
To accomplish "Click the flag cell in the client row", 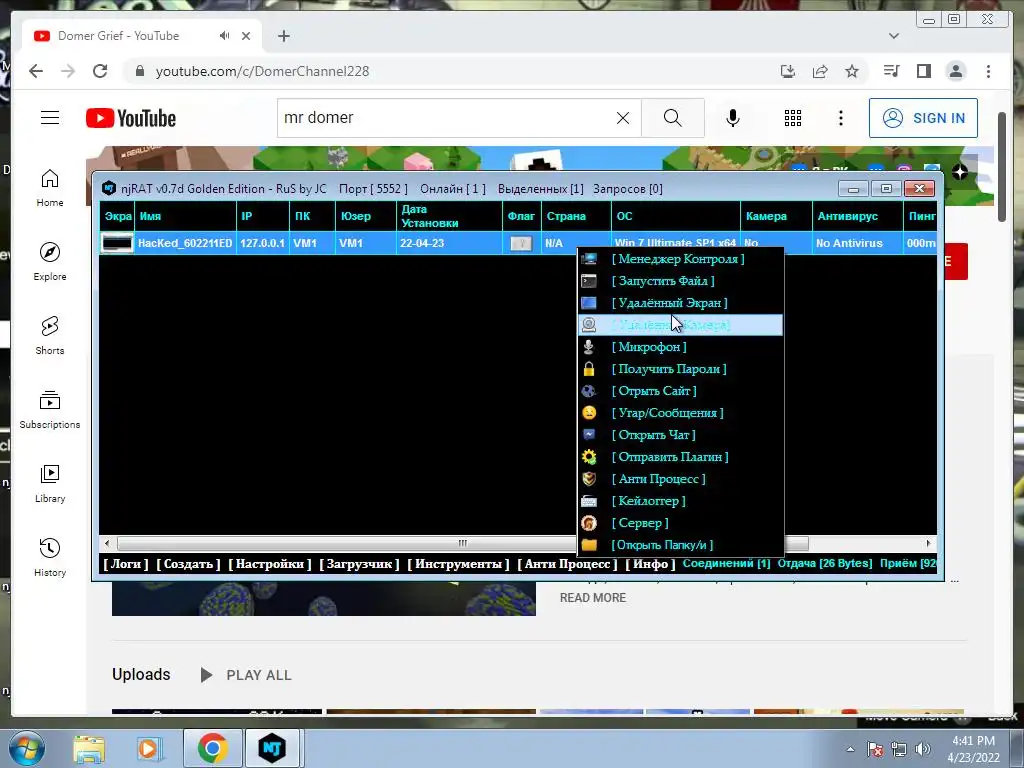I will tap(521, 243).
